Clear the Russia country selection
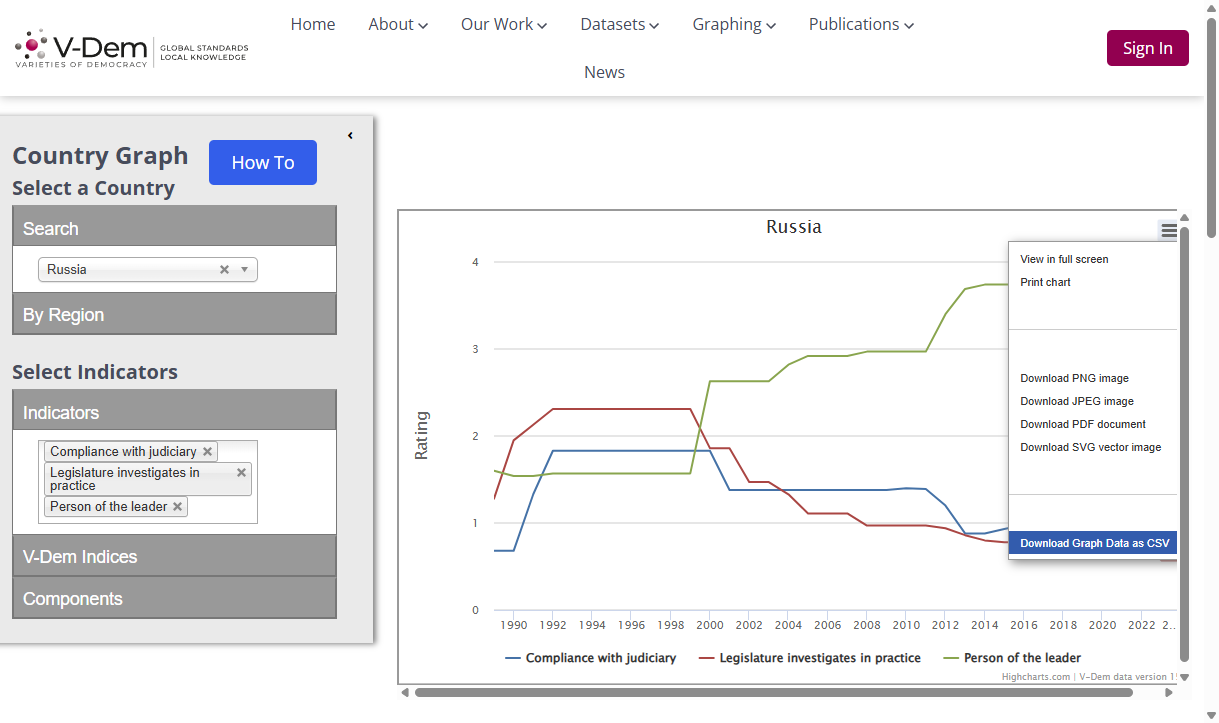1219x723 pixels. (224, 269)
